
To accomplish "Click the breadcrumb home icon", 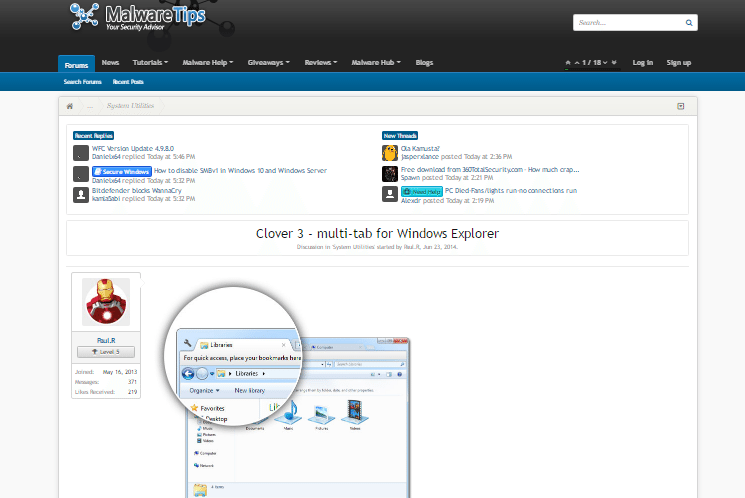I will (70, 106).
